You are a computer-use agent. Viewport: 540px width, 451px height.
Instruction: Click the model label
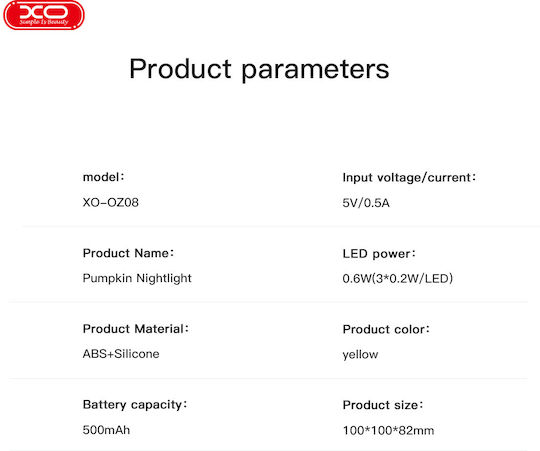[x=104, y=177]
